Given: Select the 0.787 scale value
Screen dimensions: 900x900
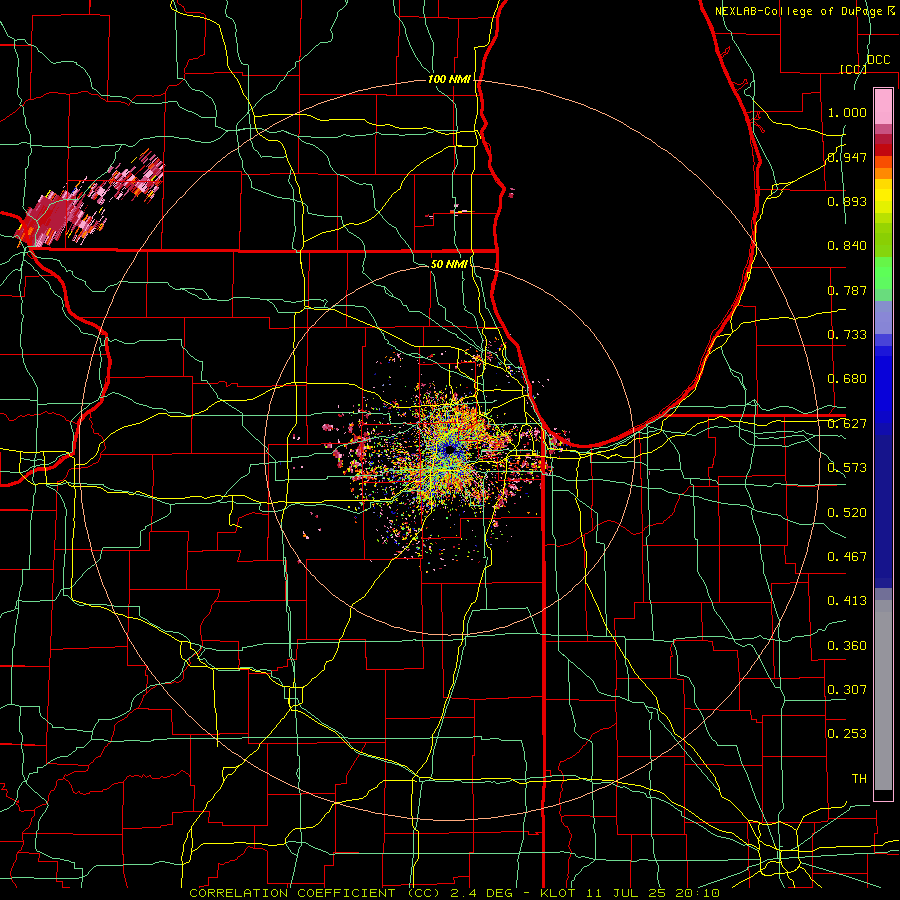Looking at the screenshot, I should click(847, 290).
